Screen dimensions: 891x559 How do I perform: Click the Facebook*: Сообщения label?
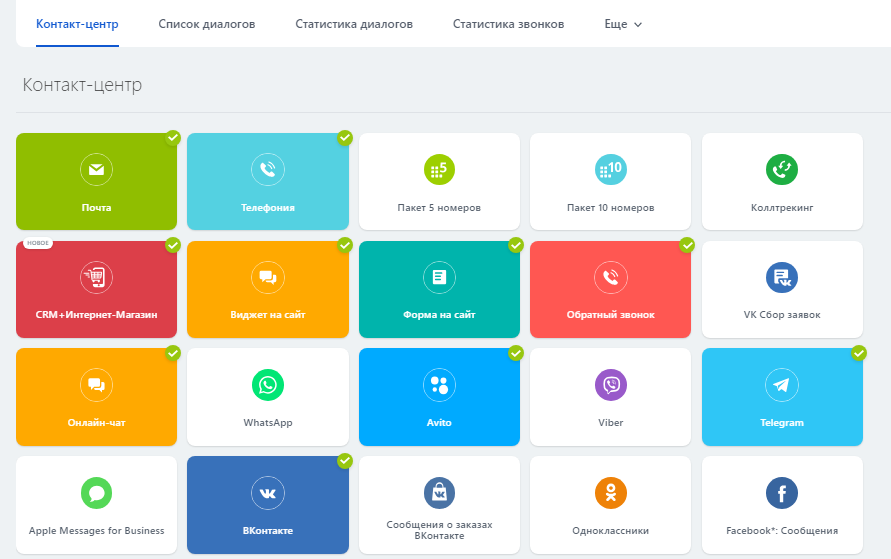point(782,531)
